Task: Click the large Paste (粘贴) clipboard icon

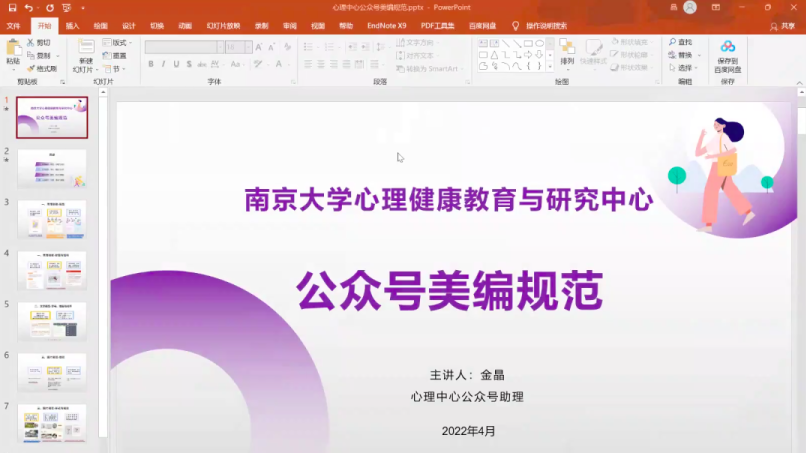Action: [13, 49]
